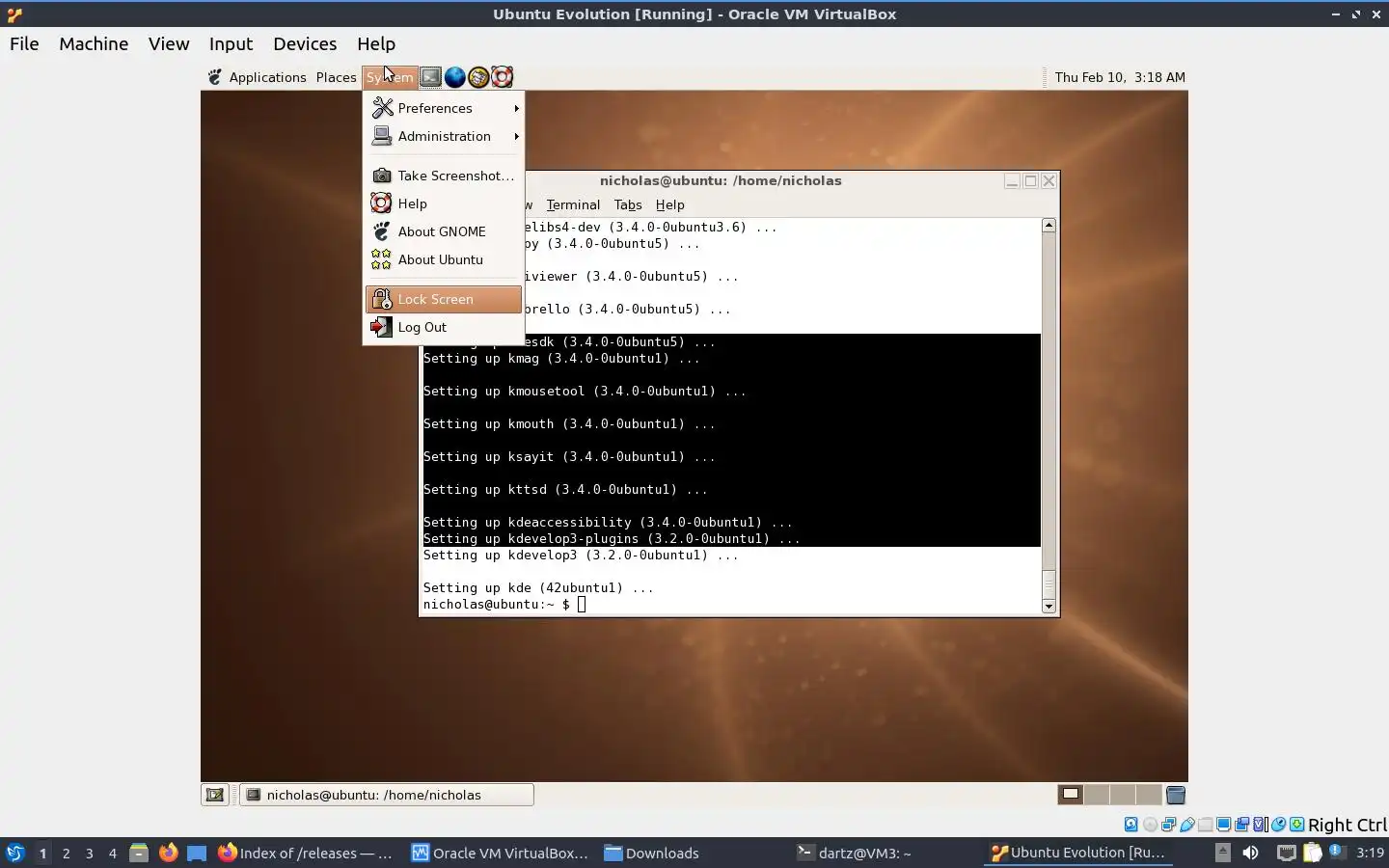Click the blue desktop icon in host taskbar
The image size is (1389, 868).
(197, 853)
